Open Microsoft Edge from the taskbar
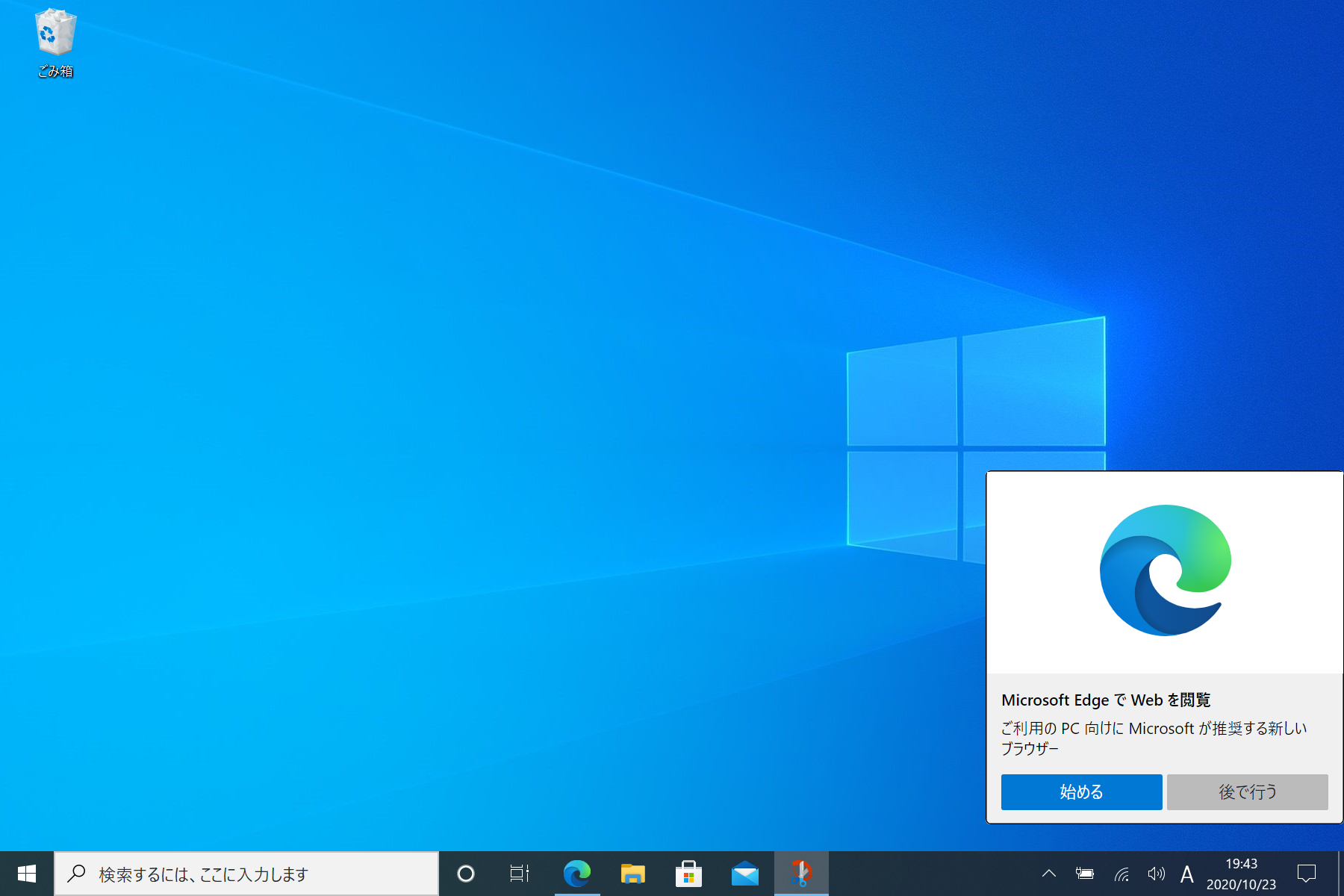This screenshot has width=1344, height=896. [x=578, y=873]
